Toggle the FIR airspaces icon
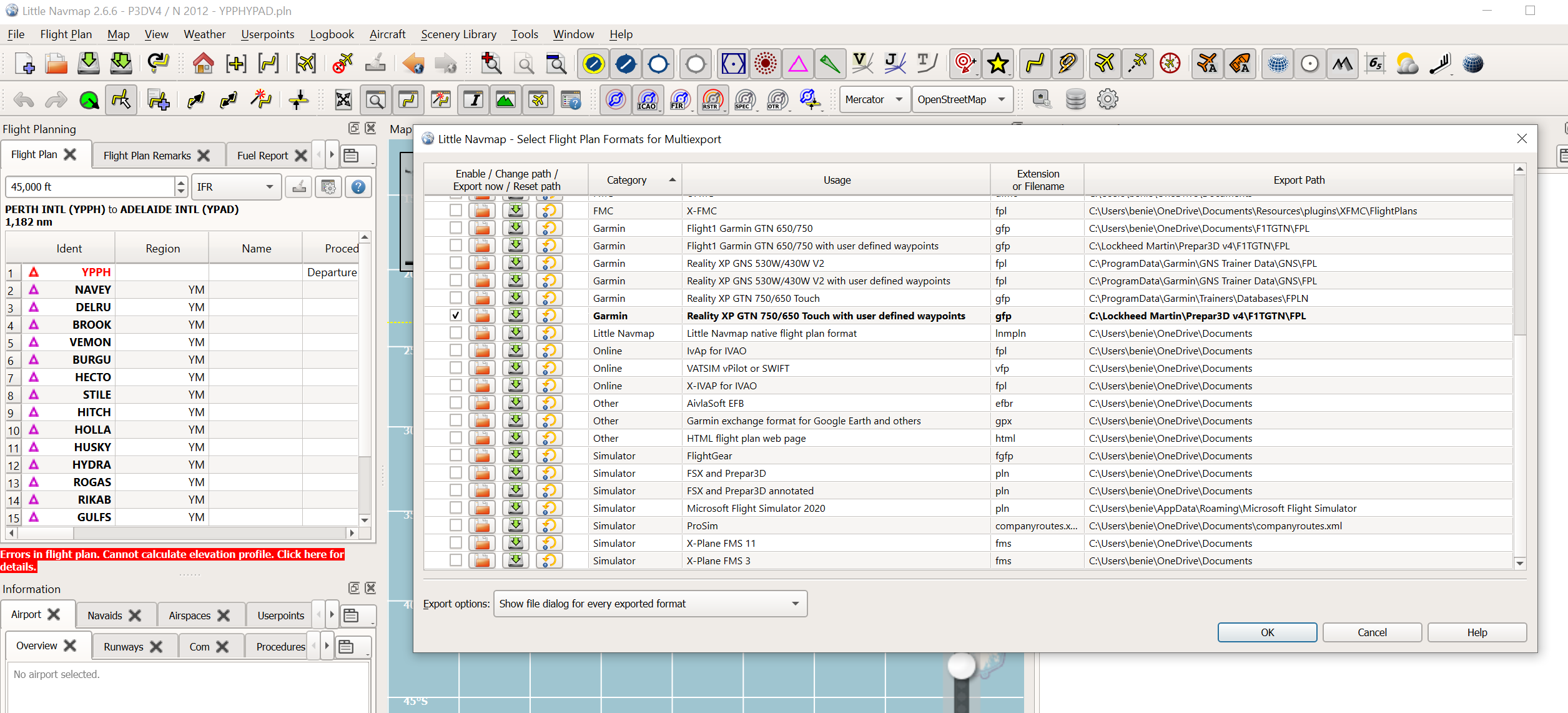The image size is (1568, 713). [679, 100]
